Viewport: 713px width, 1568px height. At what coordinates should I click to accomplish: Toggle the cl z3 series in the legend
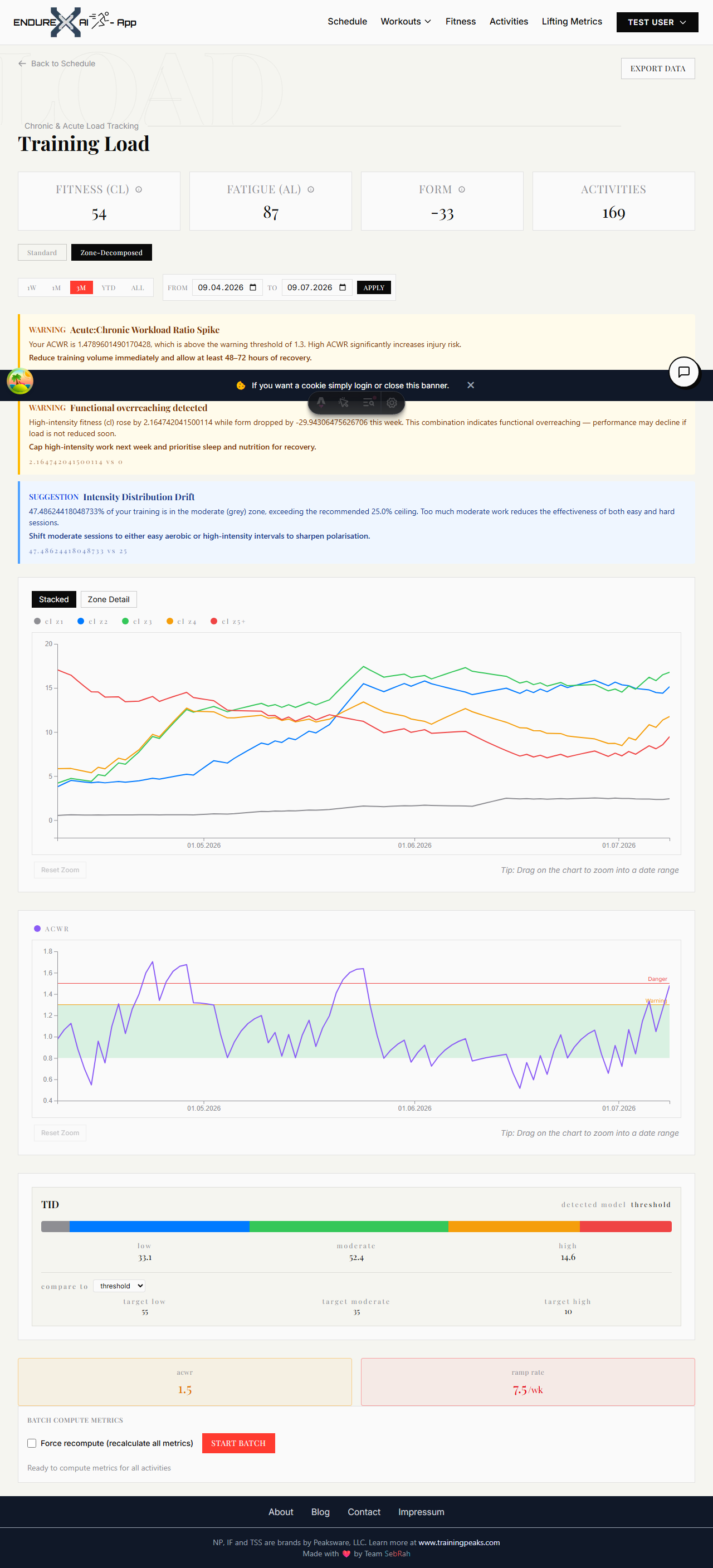tap(136, 621)
